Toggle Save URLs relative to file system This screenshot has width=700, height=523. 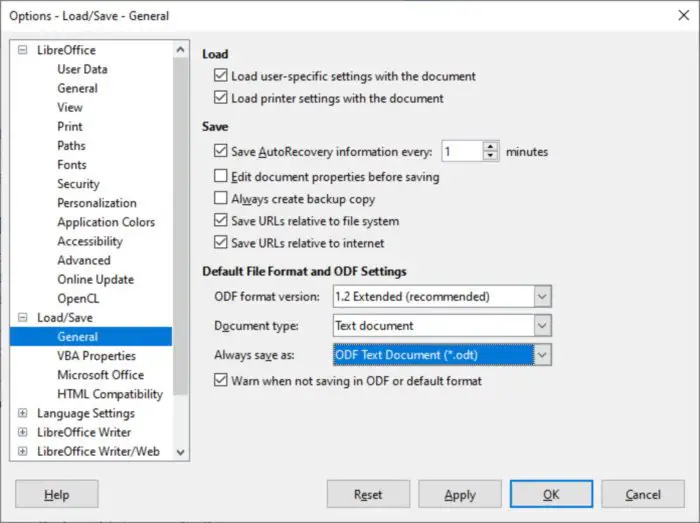[221, 220]
